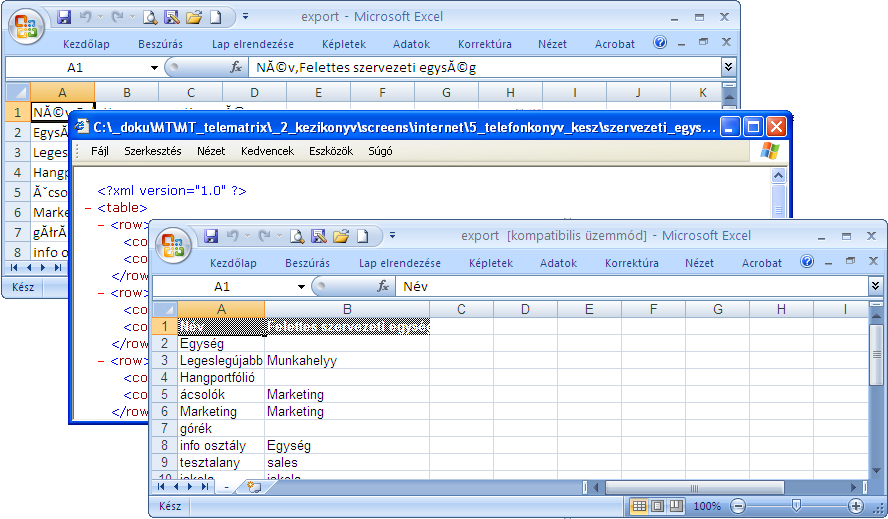Collapse the third row node in XML viewer
The height and width of the screenshot is (519, 888).
[x=101, y=361]
